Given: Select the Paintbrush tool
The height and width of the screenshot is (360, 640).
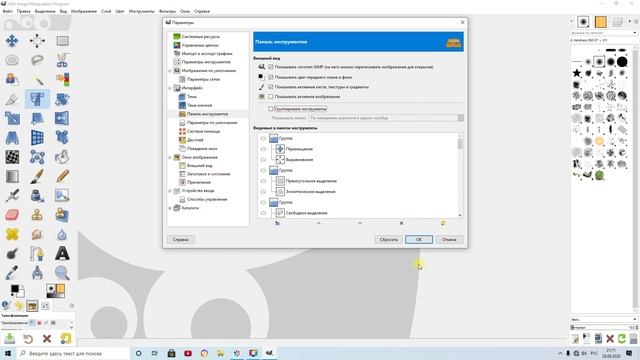Looking at the screenshot, I should pyautogui.click(x=37, y=176).
